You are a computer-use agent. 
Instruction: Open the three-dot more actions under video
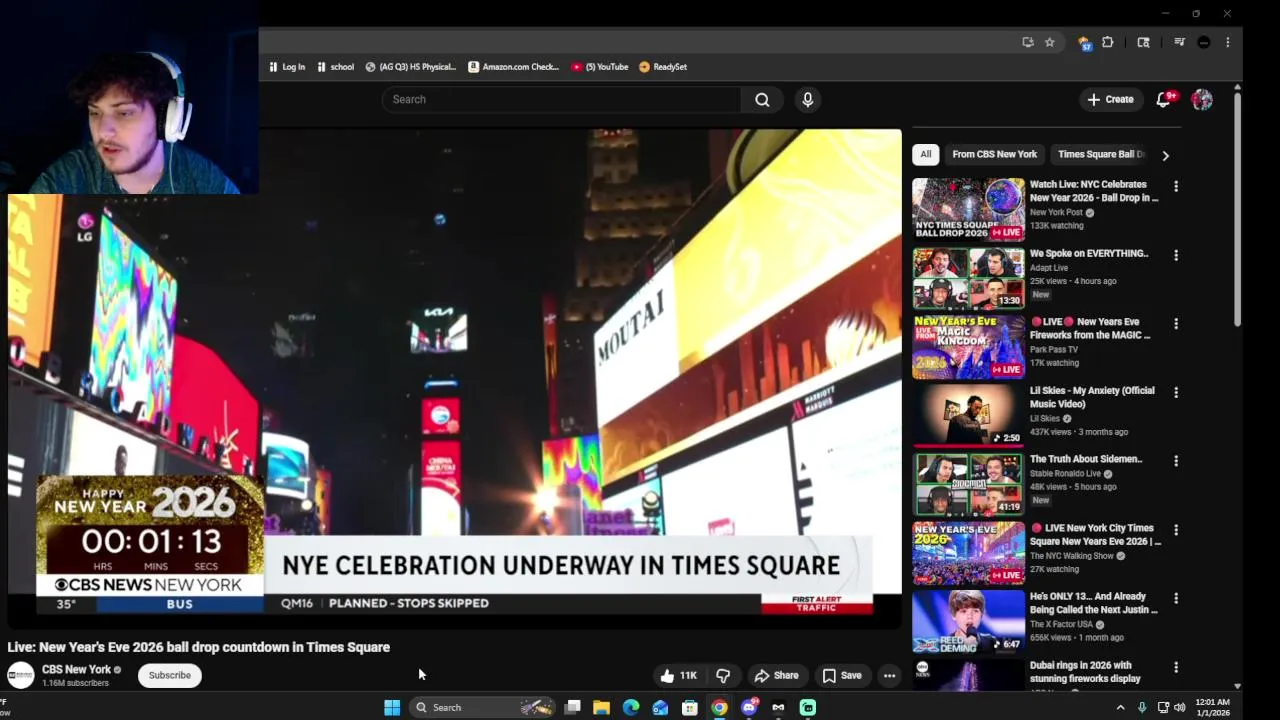(889, 676)
